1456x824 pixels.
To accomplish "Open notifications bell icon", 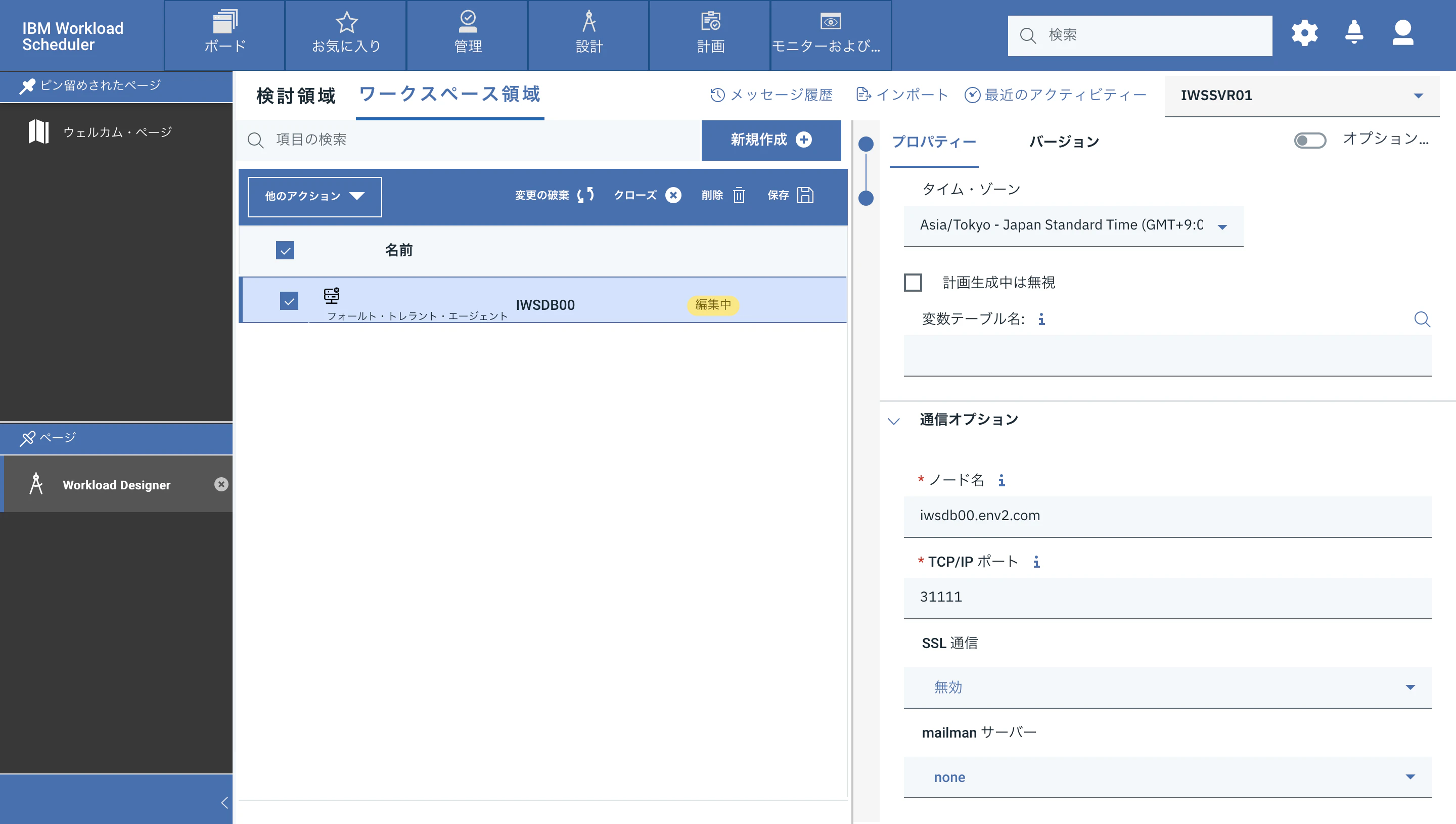I will tap(1354, 32).
